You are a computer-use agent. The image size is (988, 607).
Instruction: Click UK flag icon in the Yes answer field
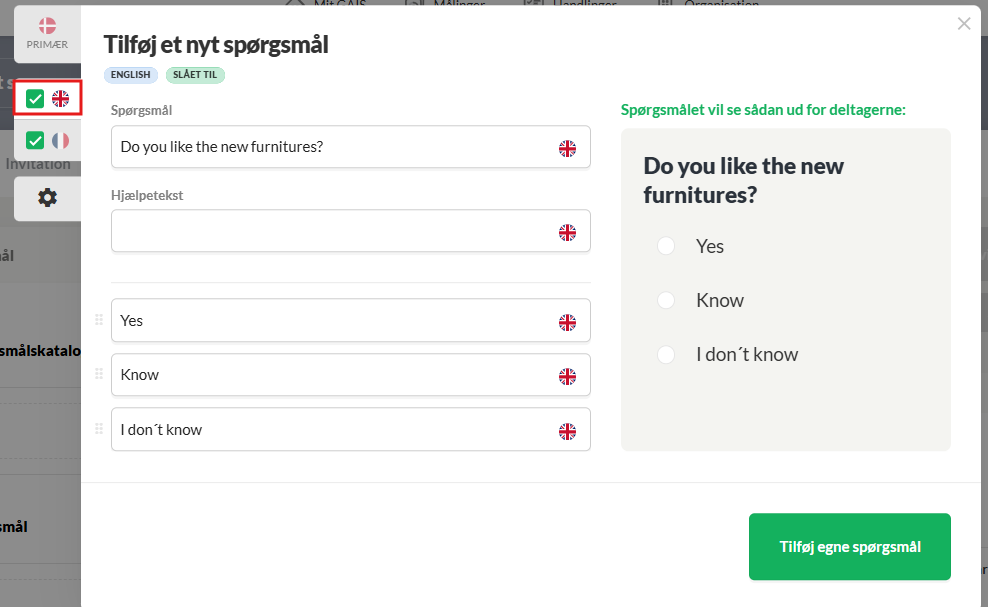[x=567, y=322]
